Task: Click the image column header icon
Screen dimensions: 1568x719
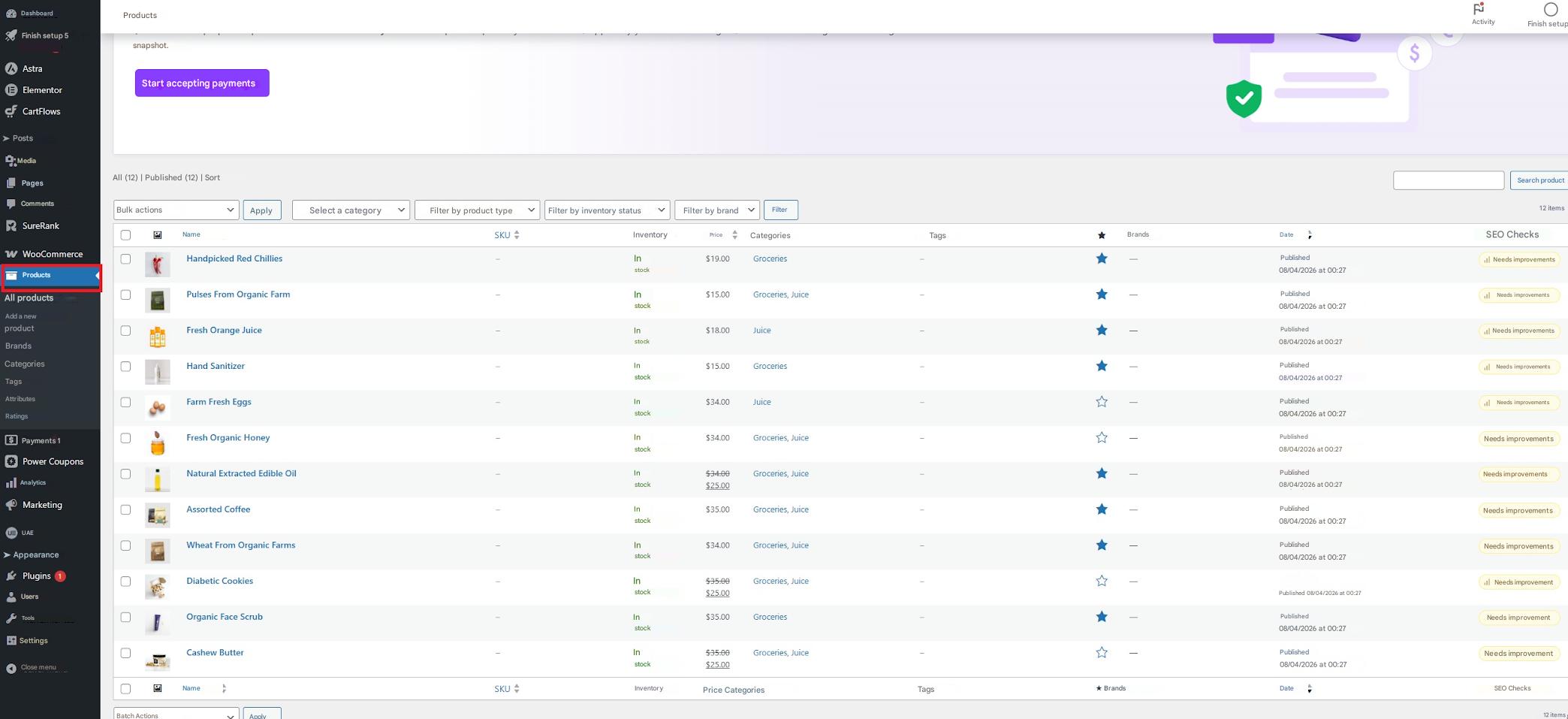Action: coord(157,235)
